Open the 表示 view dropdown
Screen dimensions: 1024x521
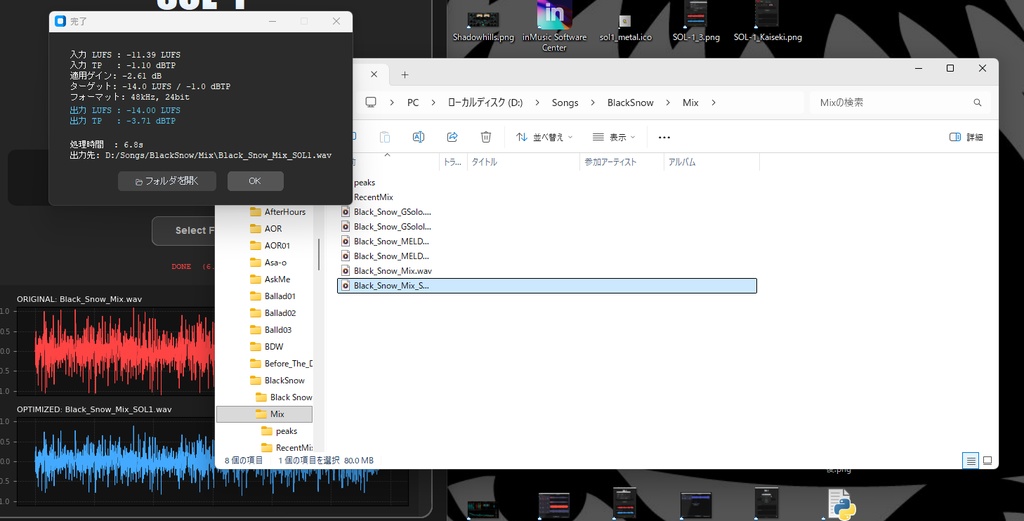[613, 137]
